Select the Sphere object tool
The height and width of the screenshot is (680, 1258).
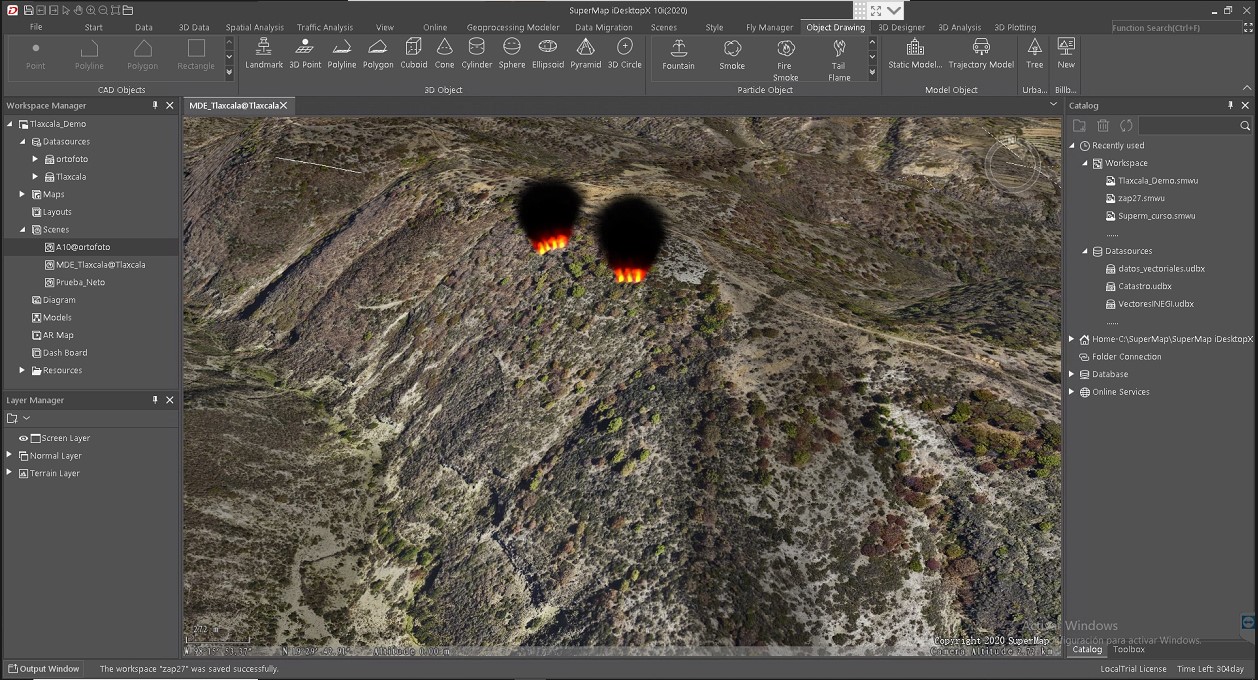pyautogui.click(x=512, y=53)
